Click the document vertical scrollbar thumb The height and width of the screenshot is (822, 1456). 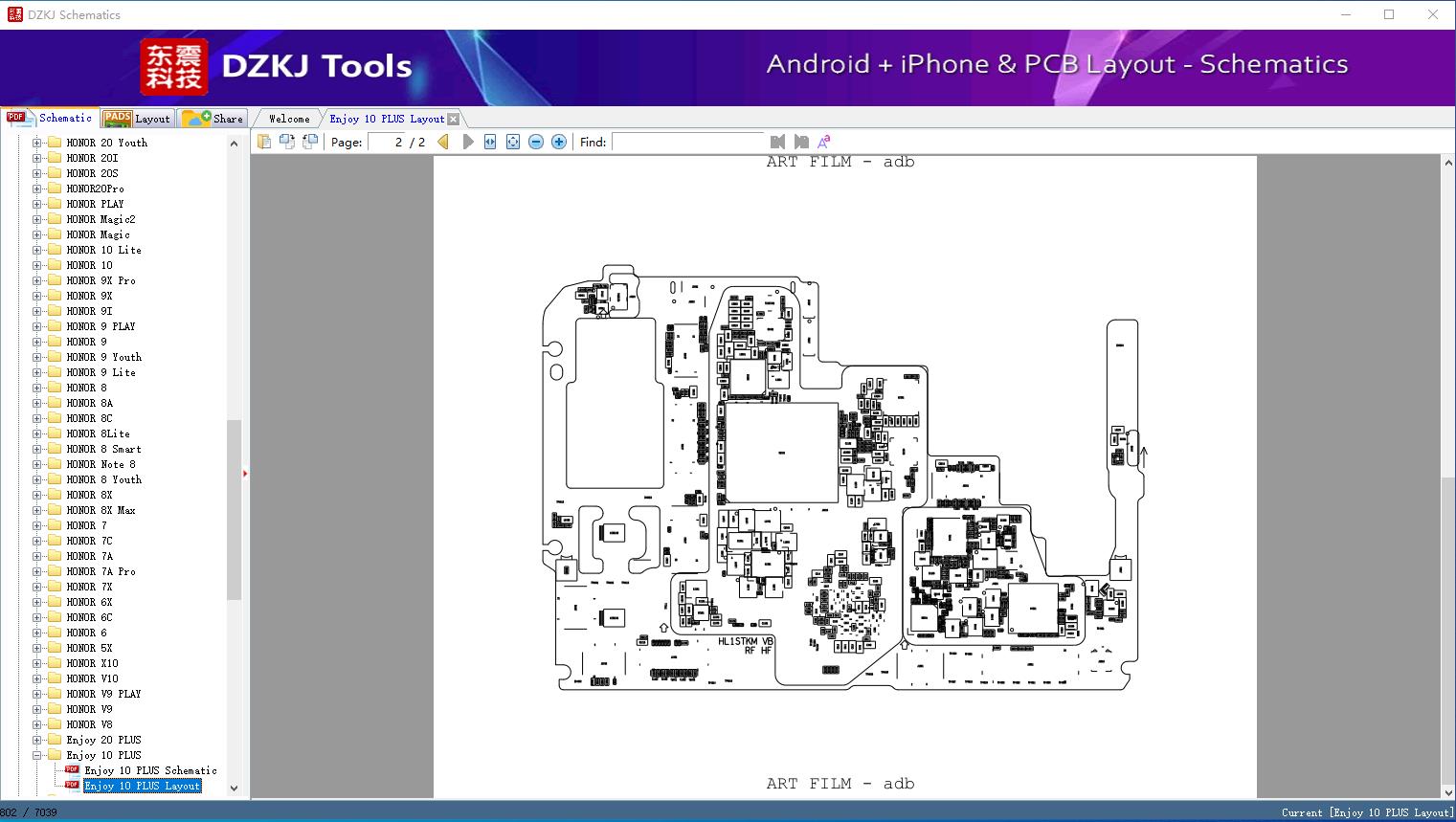tap(1448, 632)
